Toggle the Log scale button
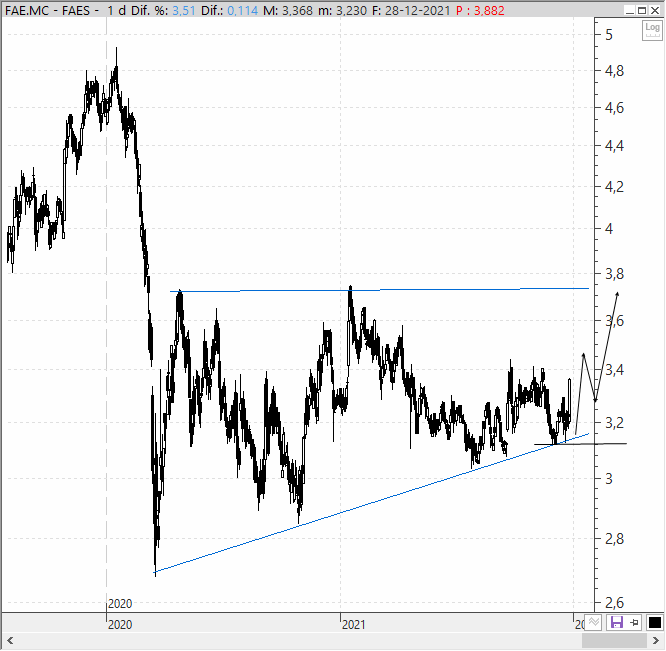 click(652, 31)
